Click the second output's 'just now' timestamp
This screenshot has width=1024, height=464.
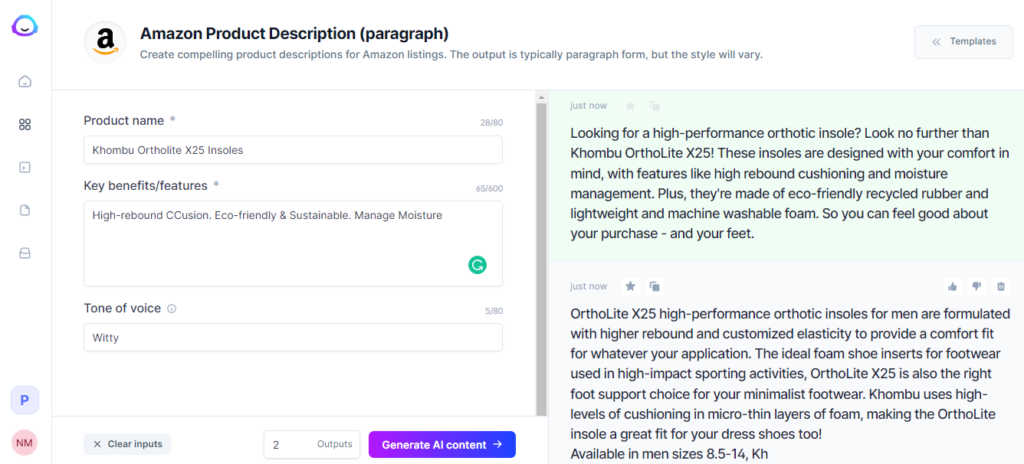pos(588,286)
